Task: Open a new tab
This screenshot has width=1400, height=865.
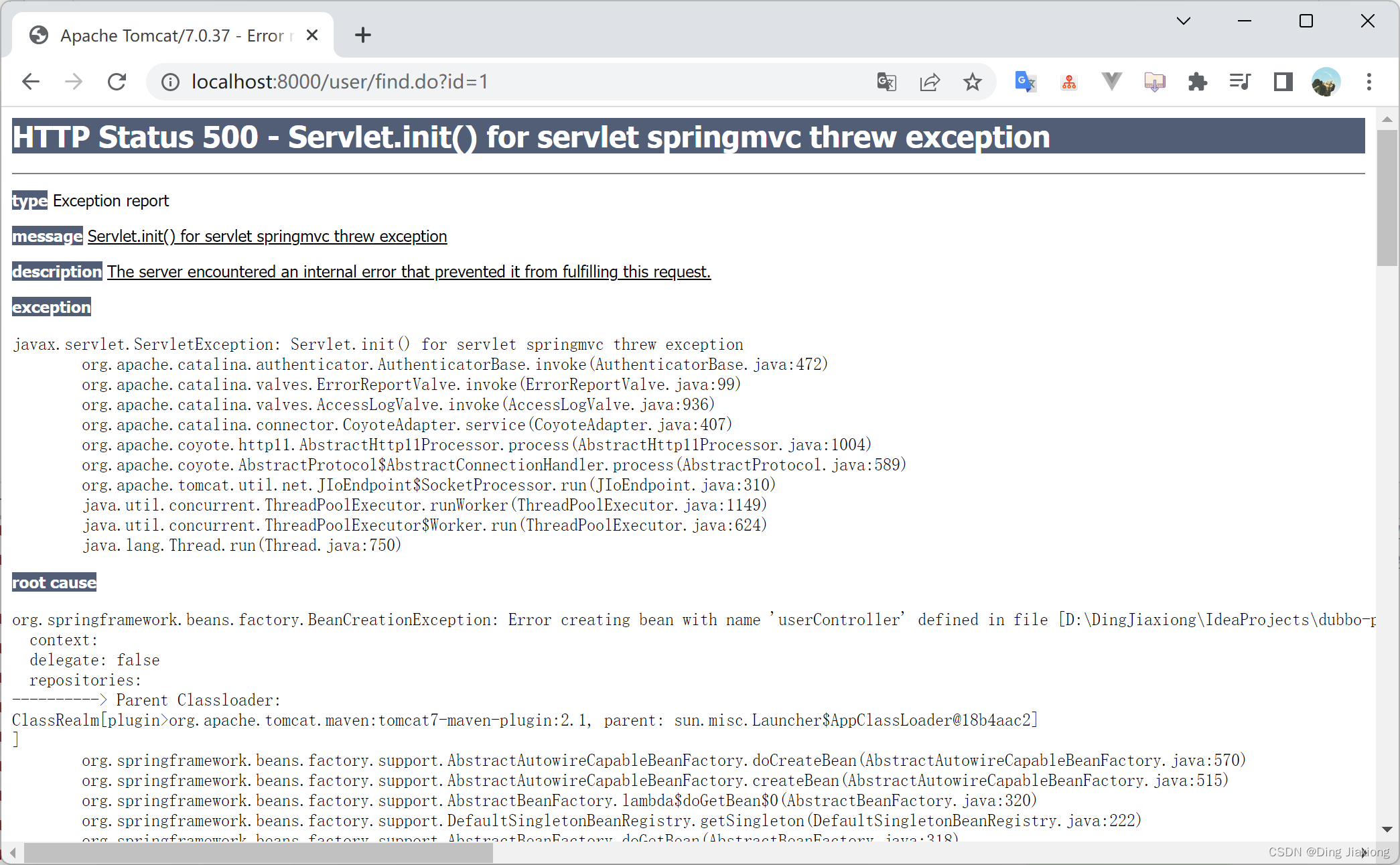Action: click(x=363, y=35)
